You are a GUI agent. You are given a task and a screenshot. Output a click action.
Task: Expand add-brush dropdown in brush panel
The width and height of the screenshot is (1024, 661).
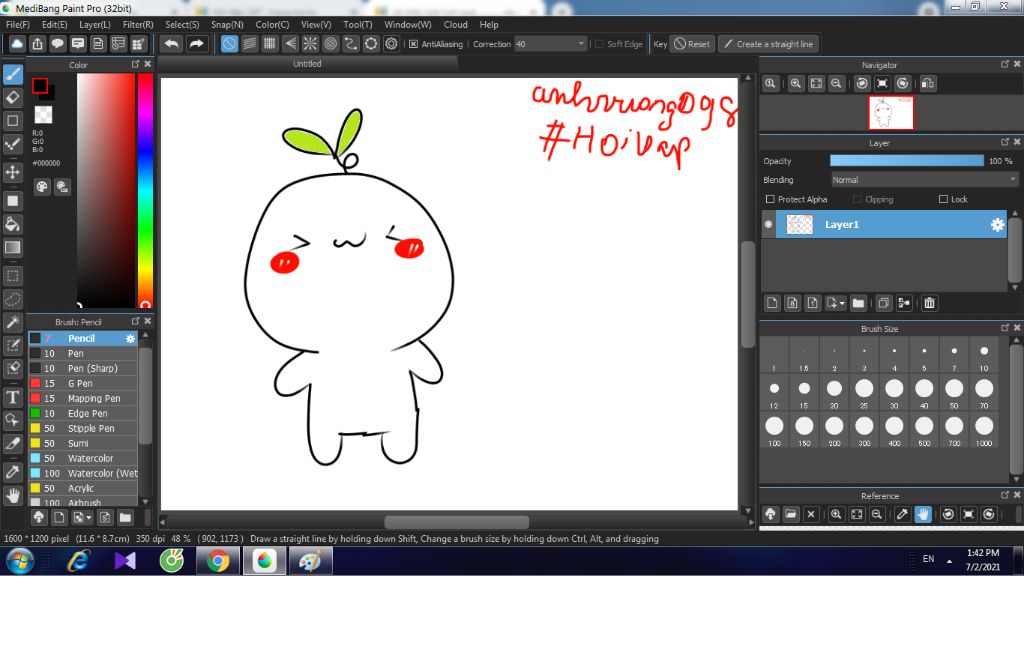tap(89, 518)
